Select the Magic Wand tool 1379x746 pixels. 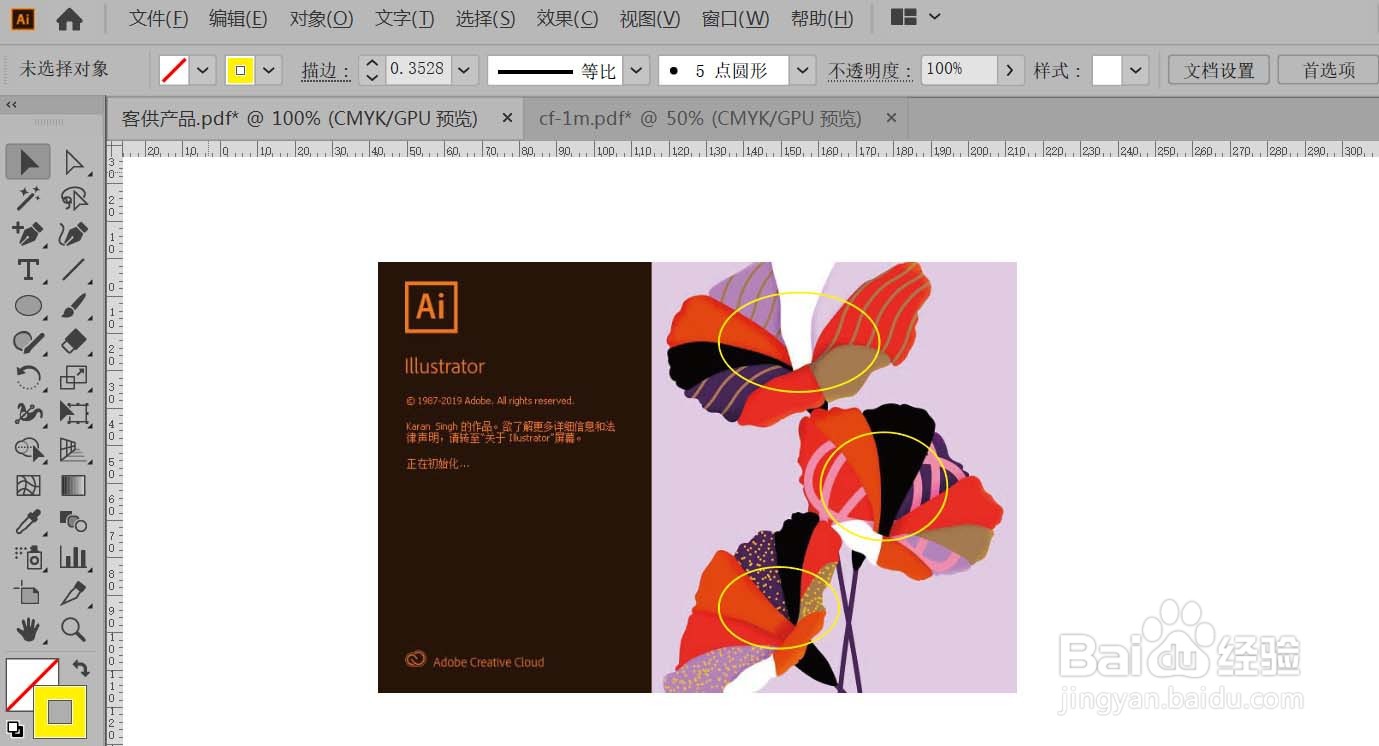click(28, 198)
